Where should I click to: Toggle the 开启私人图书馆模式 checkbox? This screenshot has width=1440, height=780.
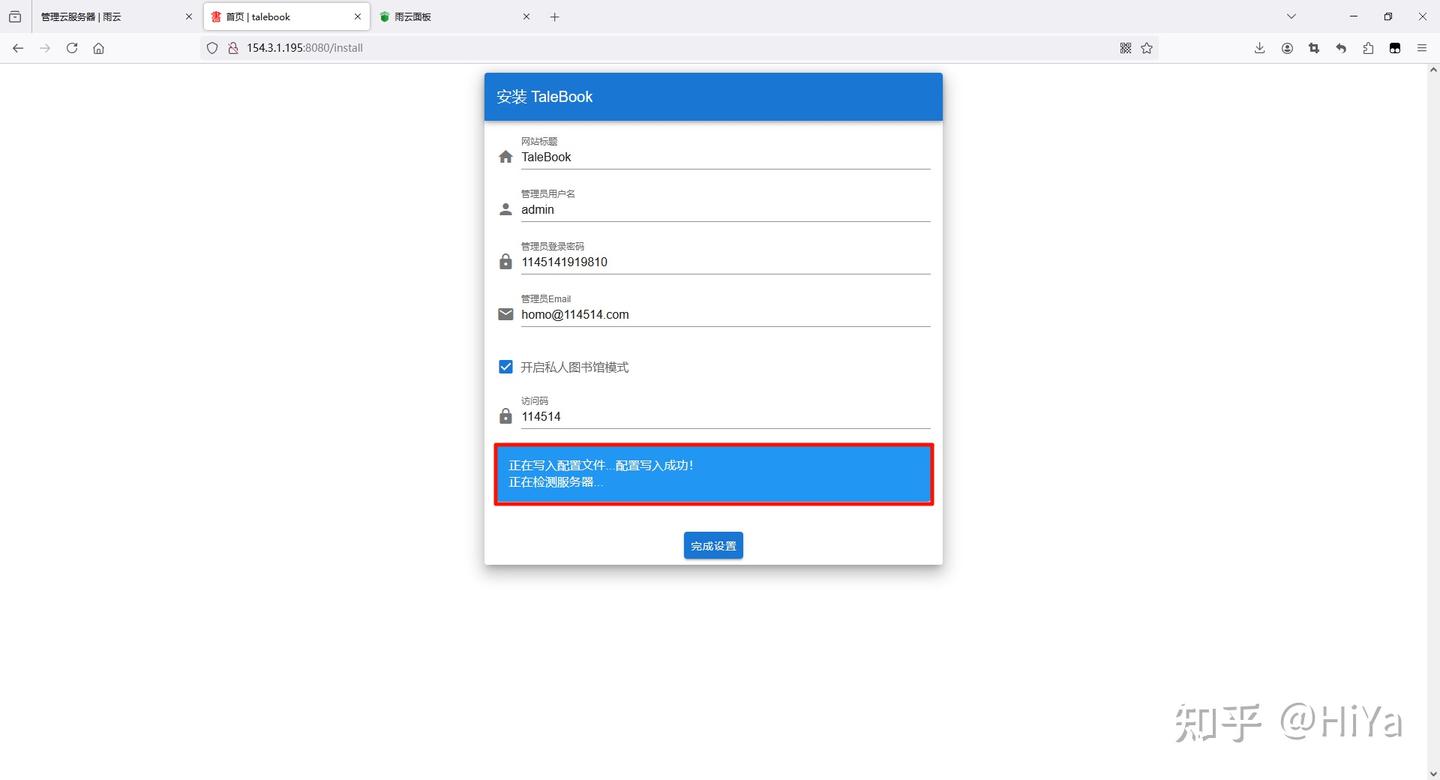coord(506,367)
